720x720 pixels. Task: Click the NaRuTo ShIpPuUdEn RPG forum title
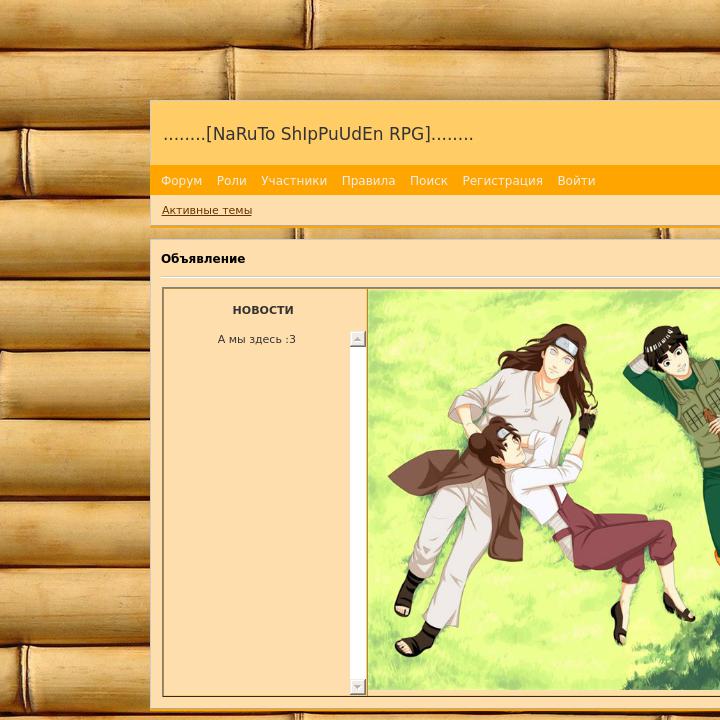[318, 134]
